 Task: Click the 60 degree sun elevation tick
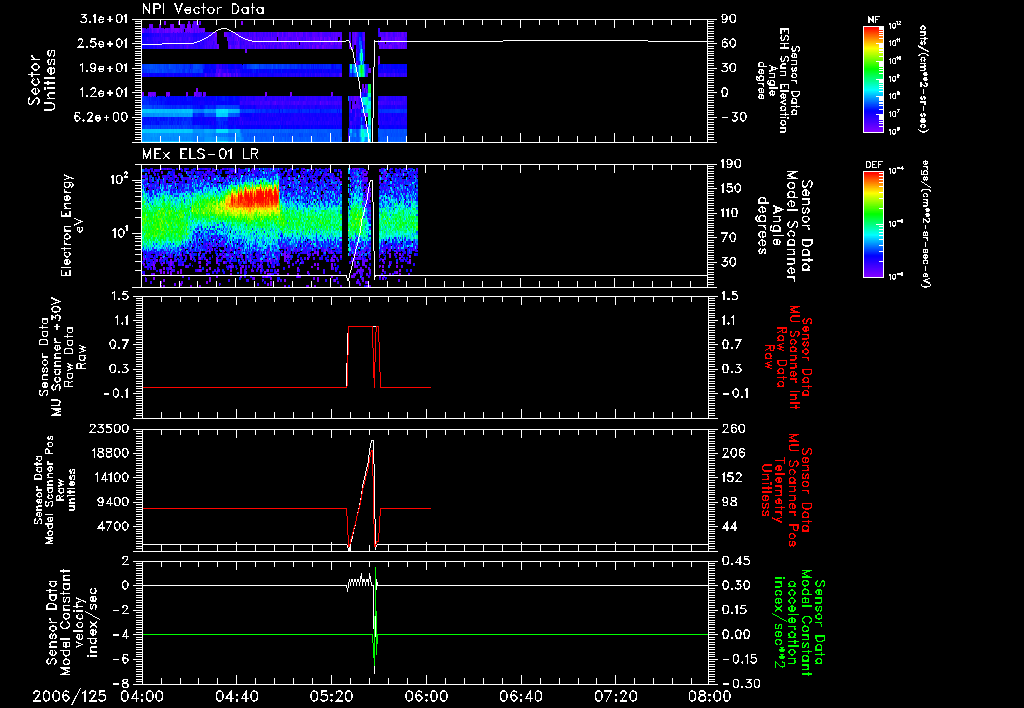(x=729, y=43)
